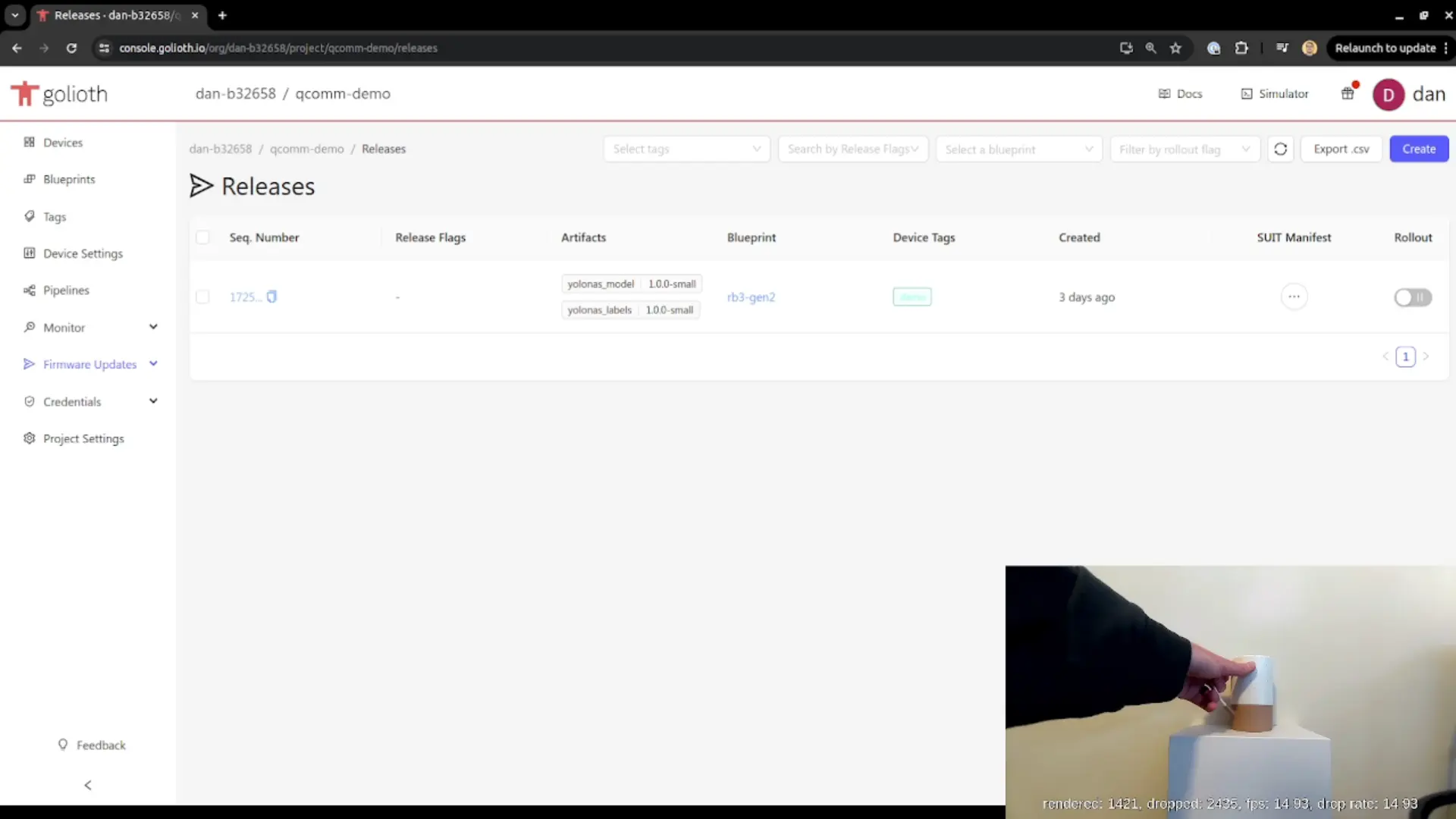Expand the Select tags dropdown
1456x819 pixels.
pyautogui.click(x=686, y=148)
